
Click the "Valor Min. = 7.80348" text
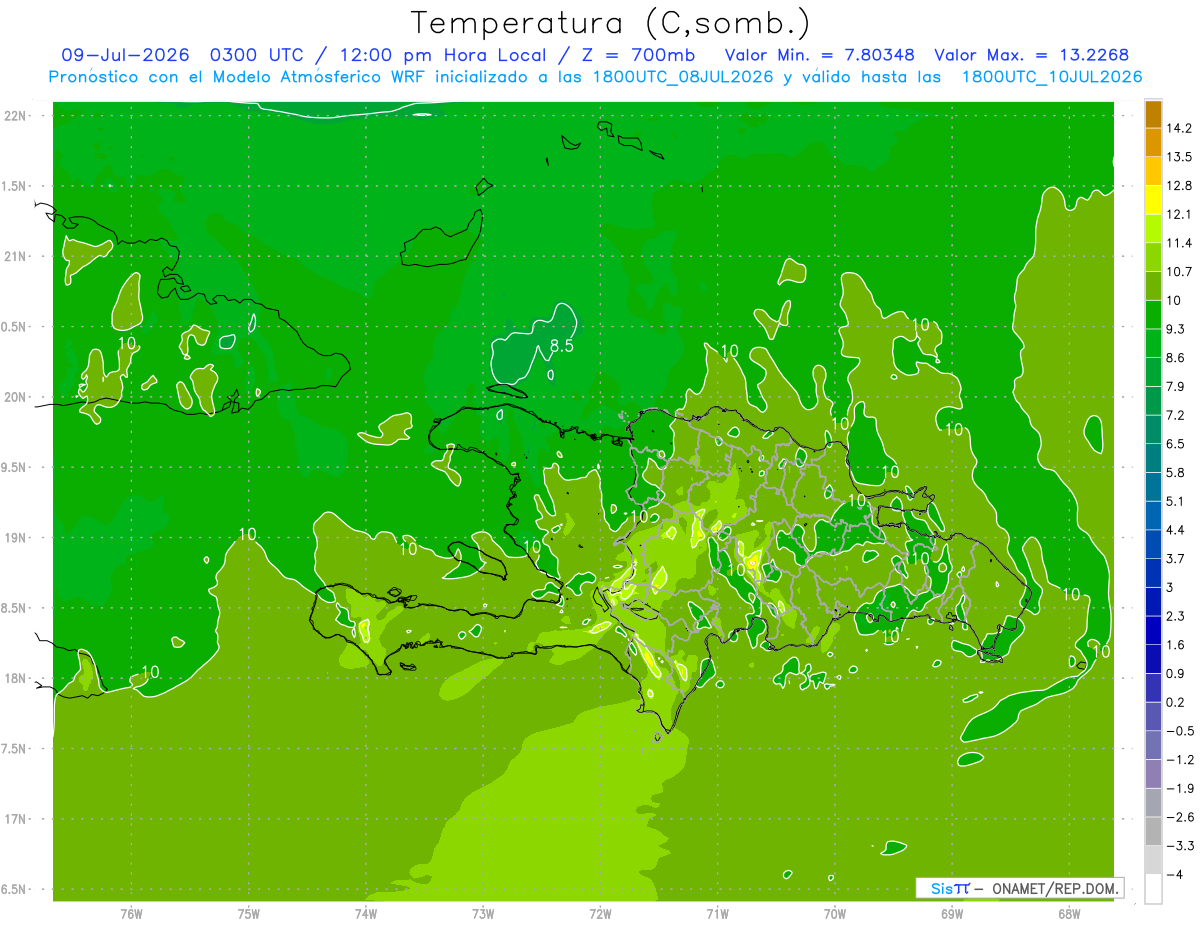click(x=819, y=55)
